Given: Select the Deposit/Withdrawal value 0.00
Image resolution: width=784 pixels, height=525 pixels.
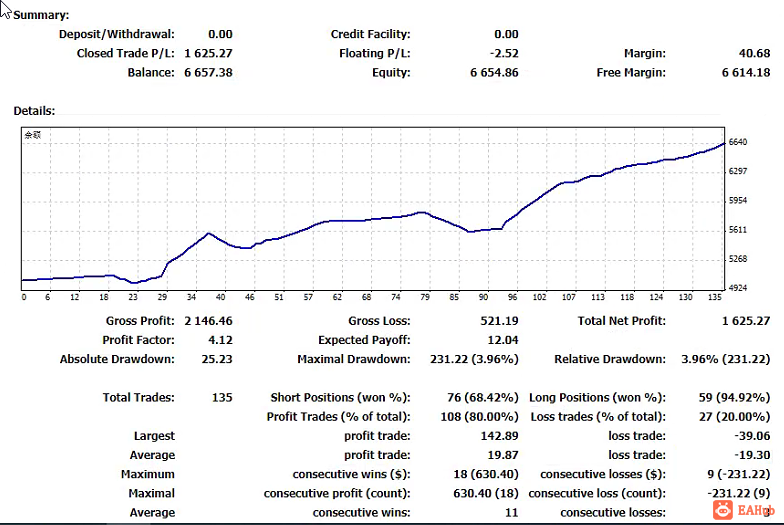Looking at the screenshot, I should click(x=220, y=34).
